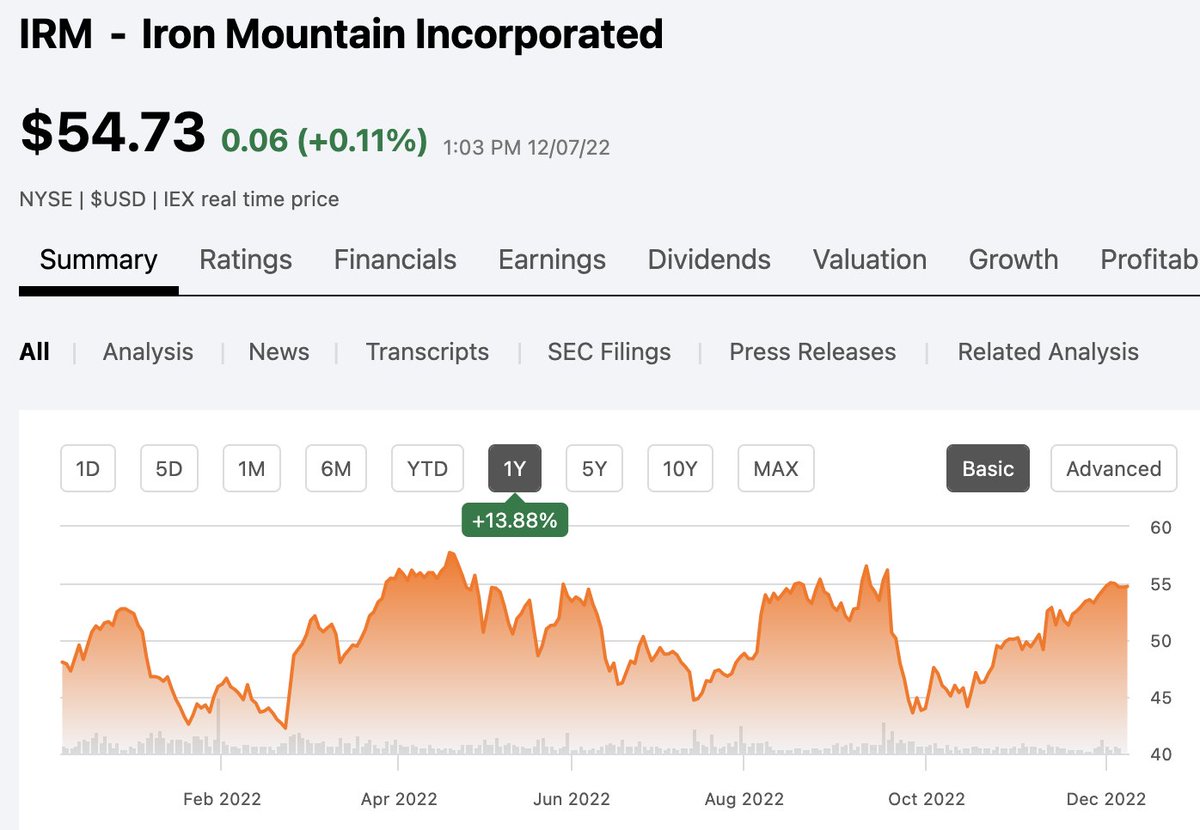Go to the Earnings tab
Screen dimensions: 1200x830
(x=552, y=260)
